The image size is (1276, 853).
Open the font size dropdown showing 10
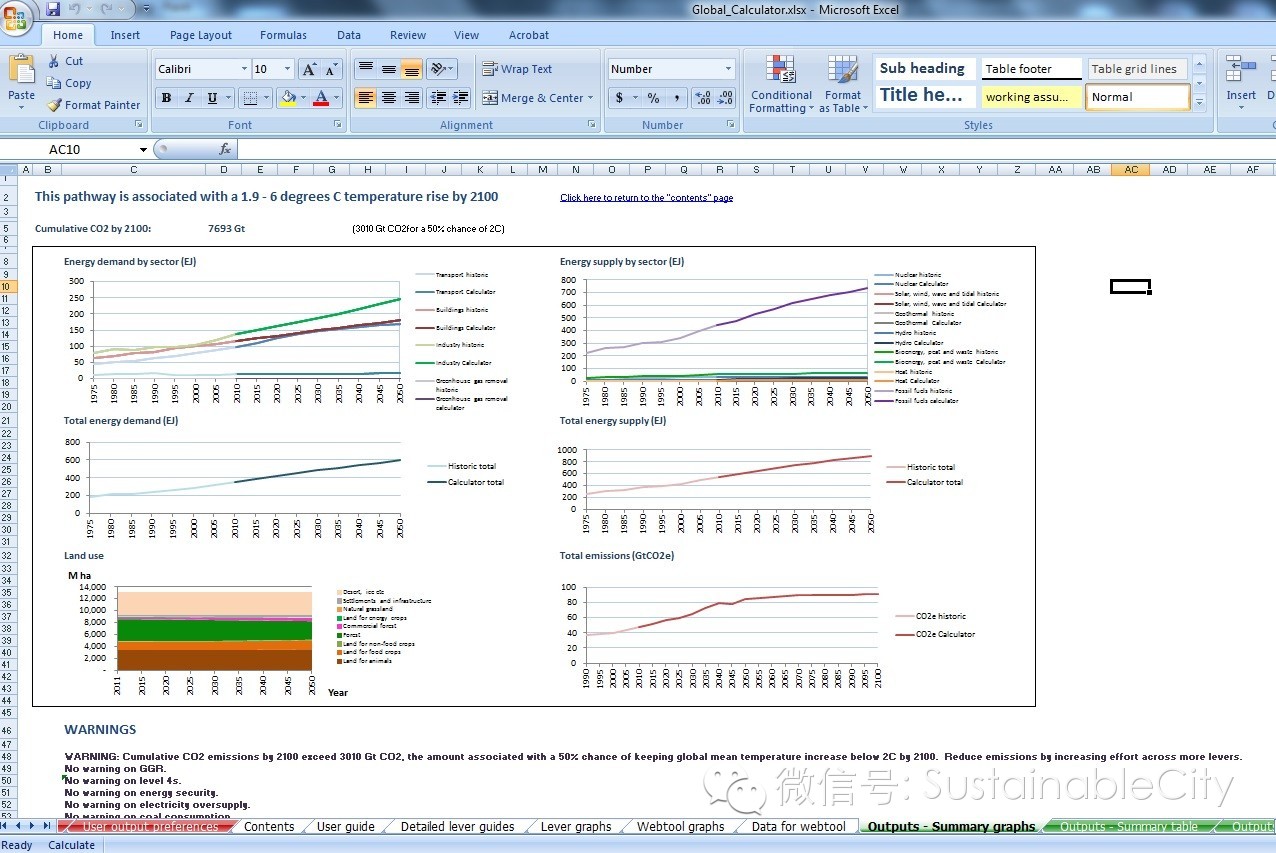point(288,69)
